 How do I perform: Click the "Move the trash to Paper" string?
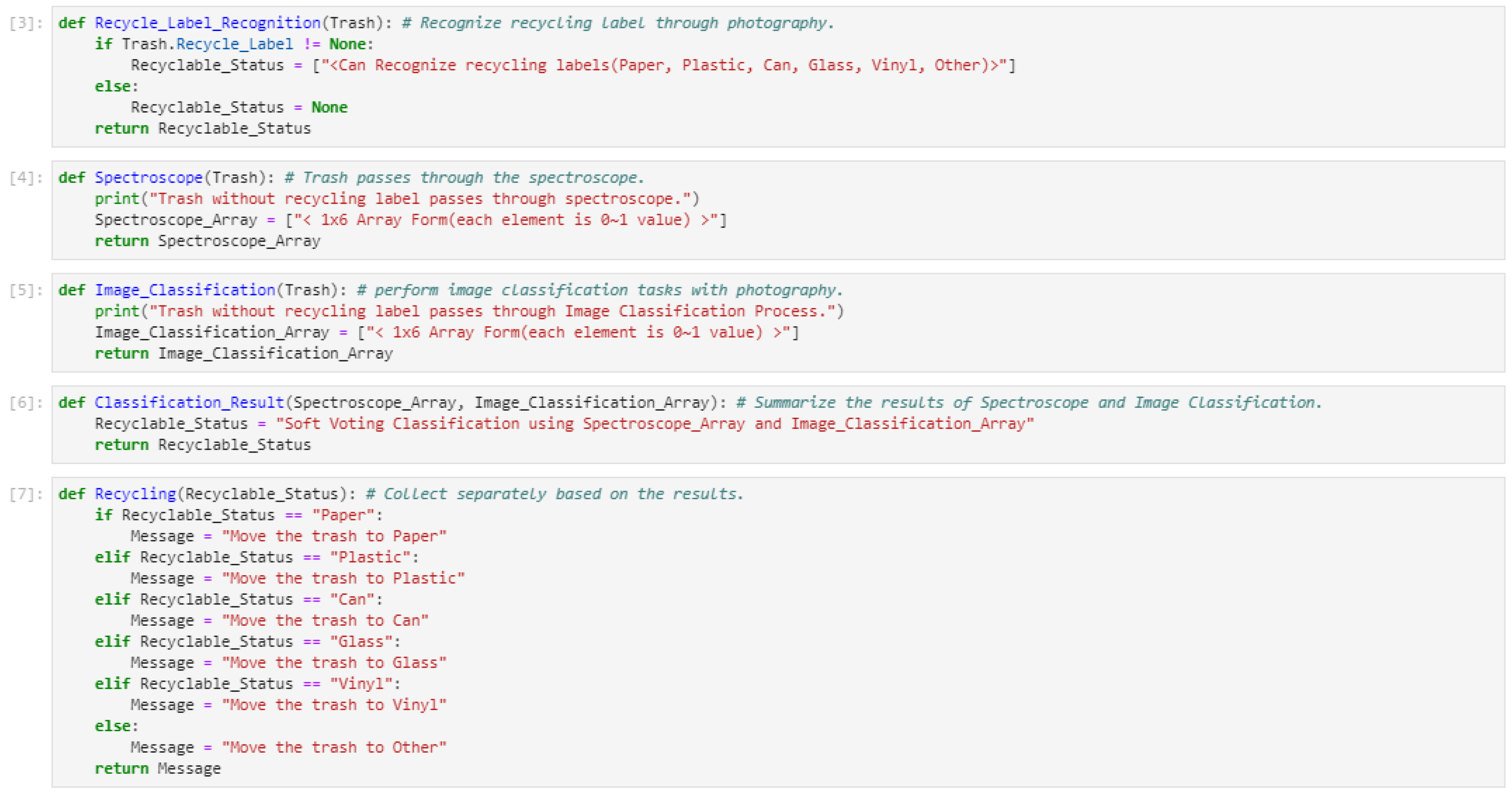[x=334, y=536]
